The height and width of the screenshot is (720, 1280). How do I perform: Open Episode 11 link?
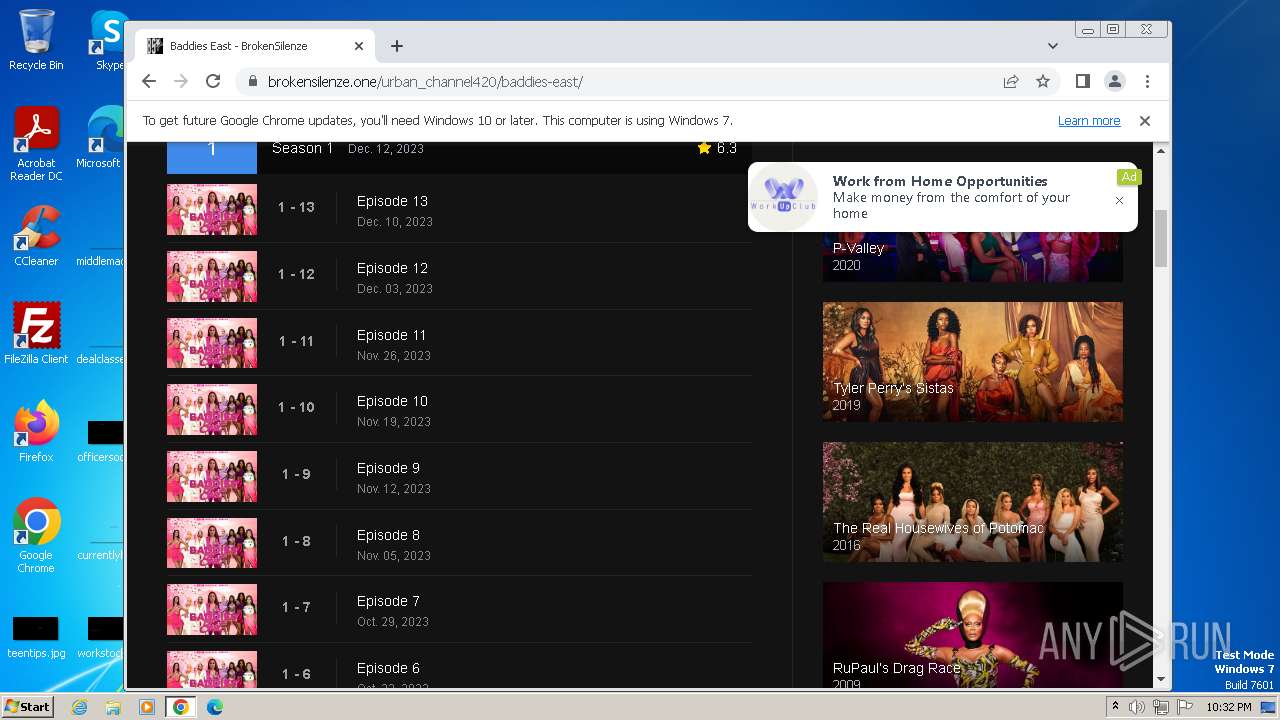[391, 335]
